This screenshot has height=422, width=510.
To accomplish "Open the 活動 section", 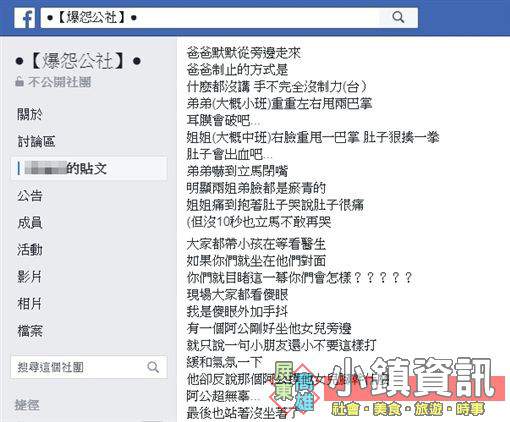I will pos(30,250).
